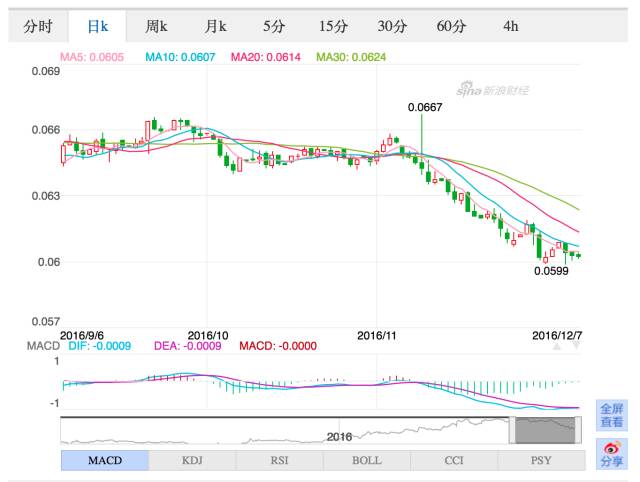Screen dimensions: 640x482
Task: Open the PSY indicator tab
Action: pos(540,460)
